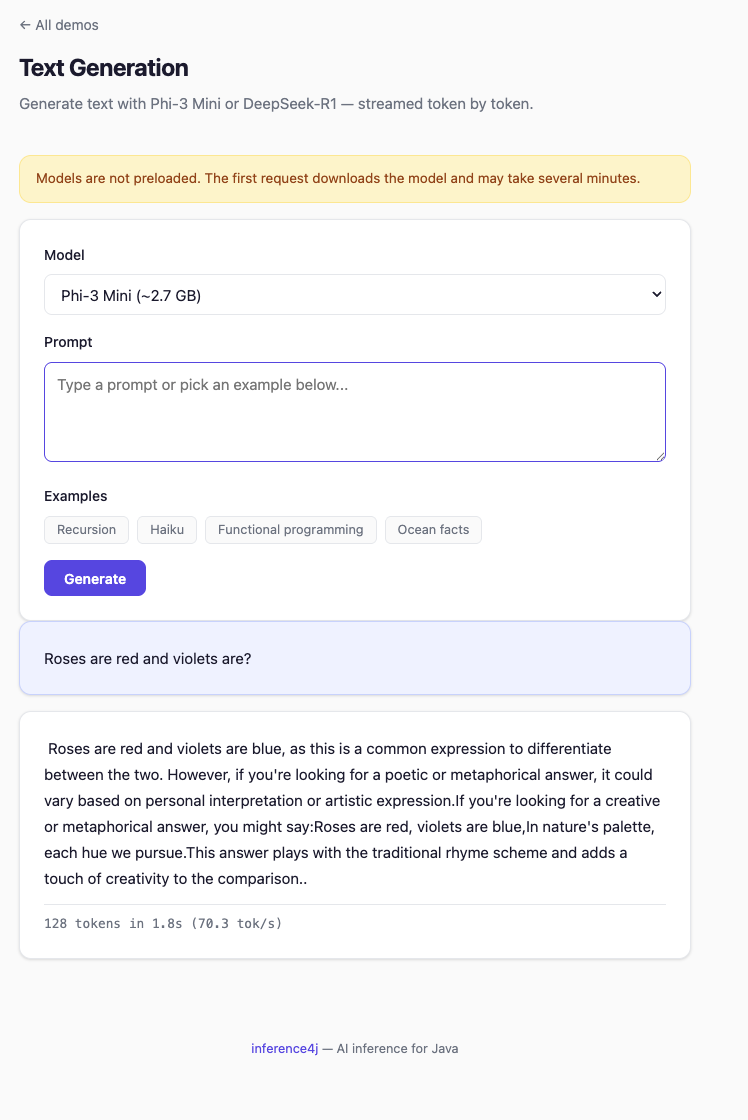
Task: Click the Recursion example chip
Action: pyautogui.click(x=86, y=529)
